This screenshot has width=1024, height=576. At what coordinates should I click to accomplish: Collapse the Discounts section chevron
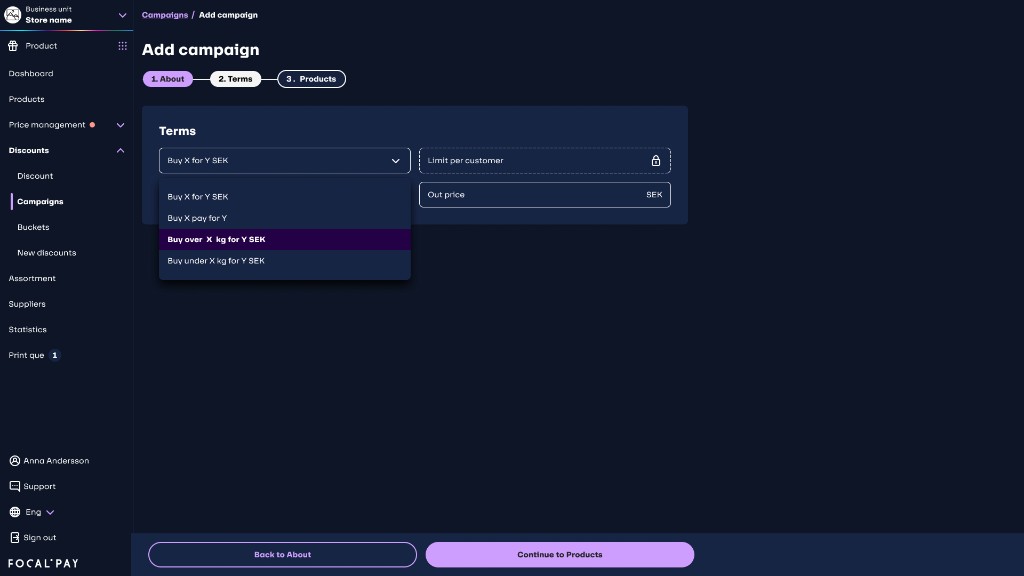click(120, 150)
